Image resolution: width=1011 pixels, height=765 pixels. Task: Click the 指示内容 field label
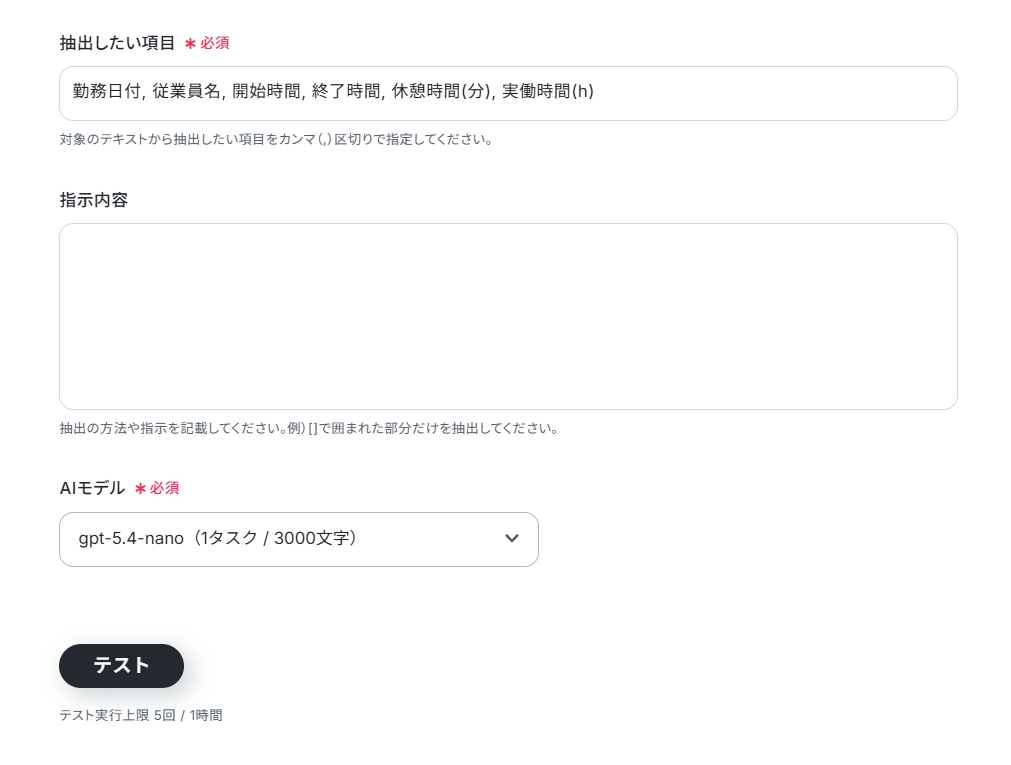tap(93, 200)
